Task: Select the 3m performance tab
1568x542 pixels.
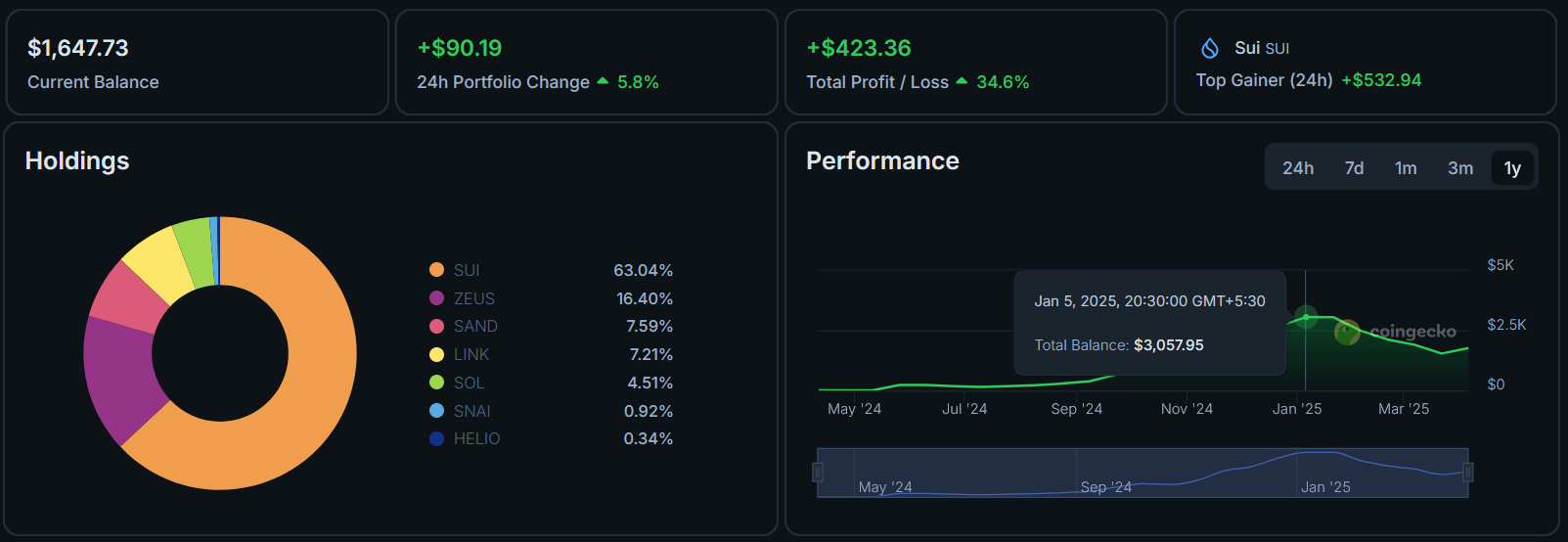Action: click(x=1460, y=168)
